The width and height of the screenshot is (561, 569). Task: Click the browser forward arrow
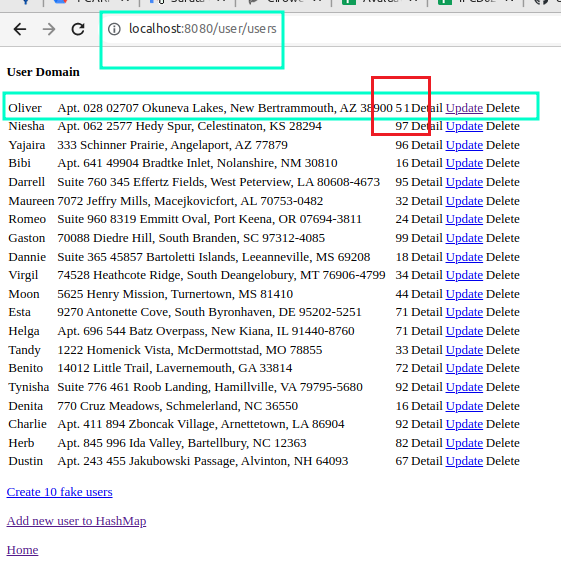coord(49,29)
